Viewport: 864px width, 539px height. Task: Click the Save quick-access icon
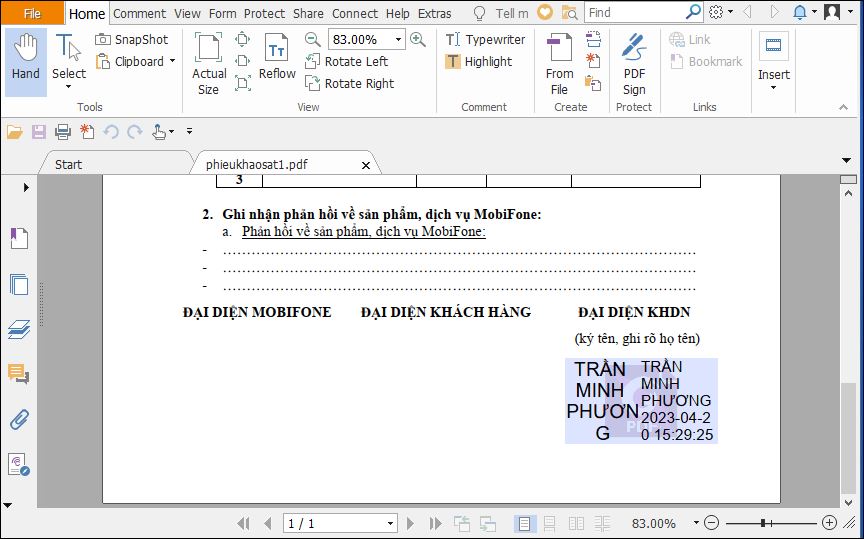click(39, 132)
